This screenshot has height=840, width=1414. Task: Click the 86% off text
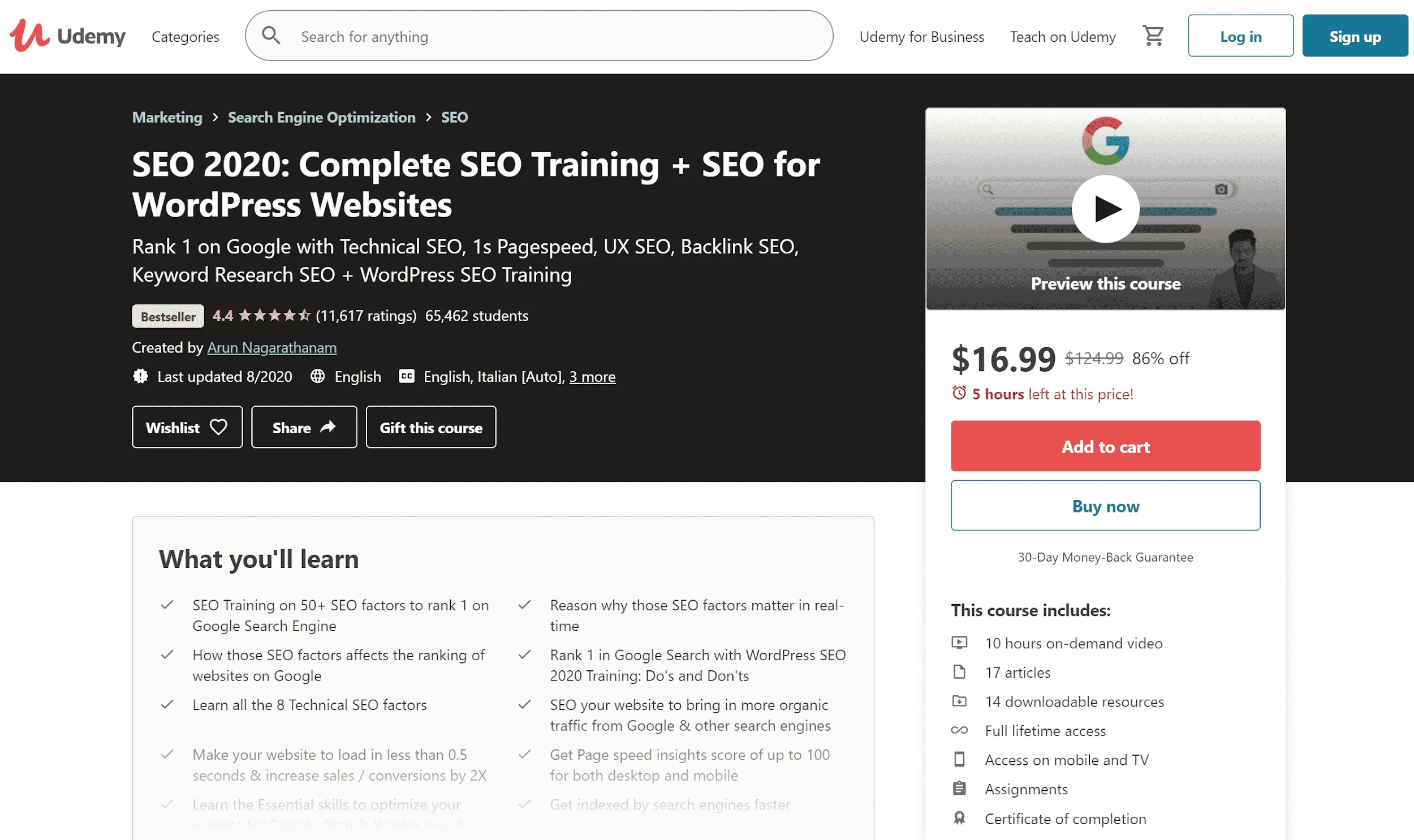[x=1160, y=358]
